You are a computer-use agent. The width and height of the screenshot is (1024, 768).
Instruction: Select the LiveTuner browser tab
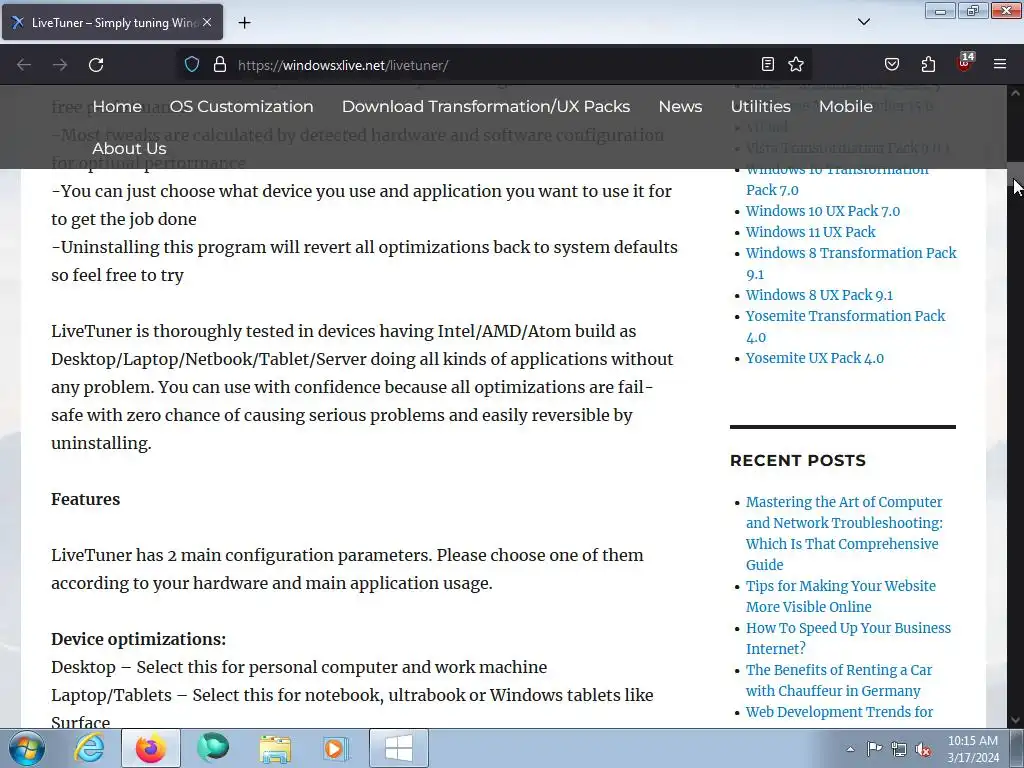point(112,22)
